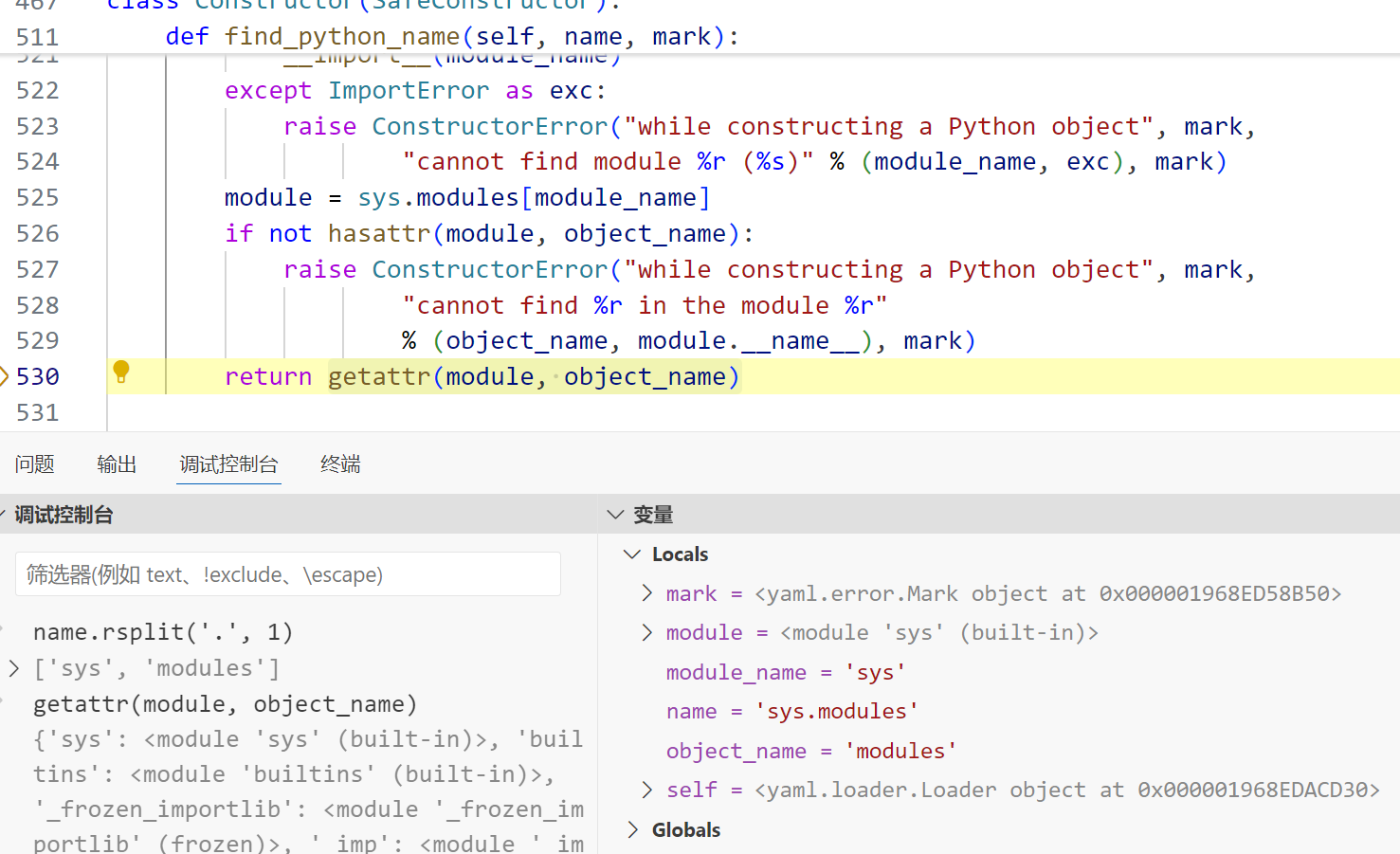Collapse the Locals tree group
The height and width of the screenshot is (854, 1400).
pyautogui.click(x=632, y=554)
